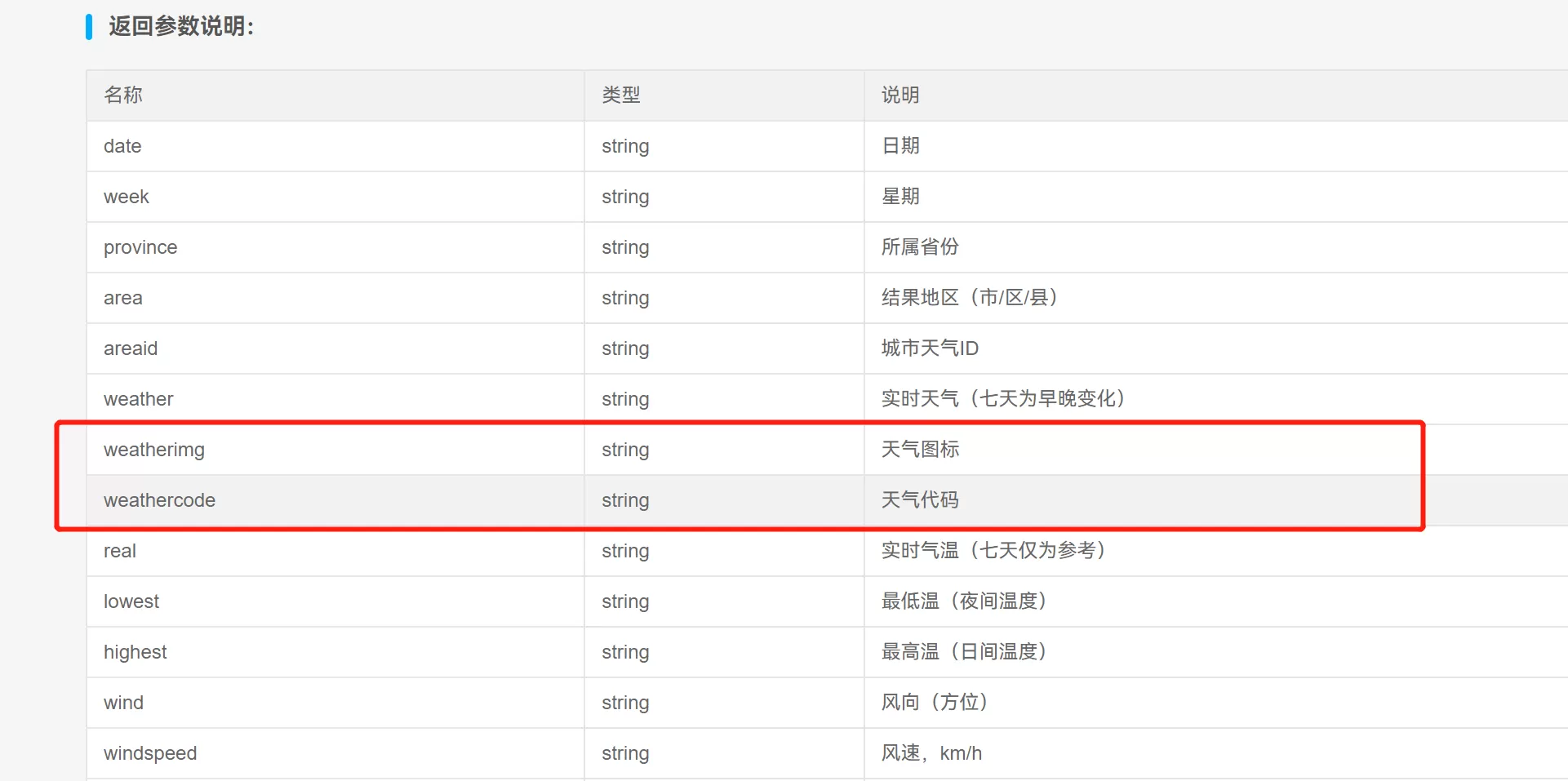Click the "windspeed" parameter name
Image resolution: width=1568 pixels, height=781 pixels.
(x=150, y=753)
